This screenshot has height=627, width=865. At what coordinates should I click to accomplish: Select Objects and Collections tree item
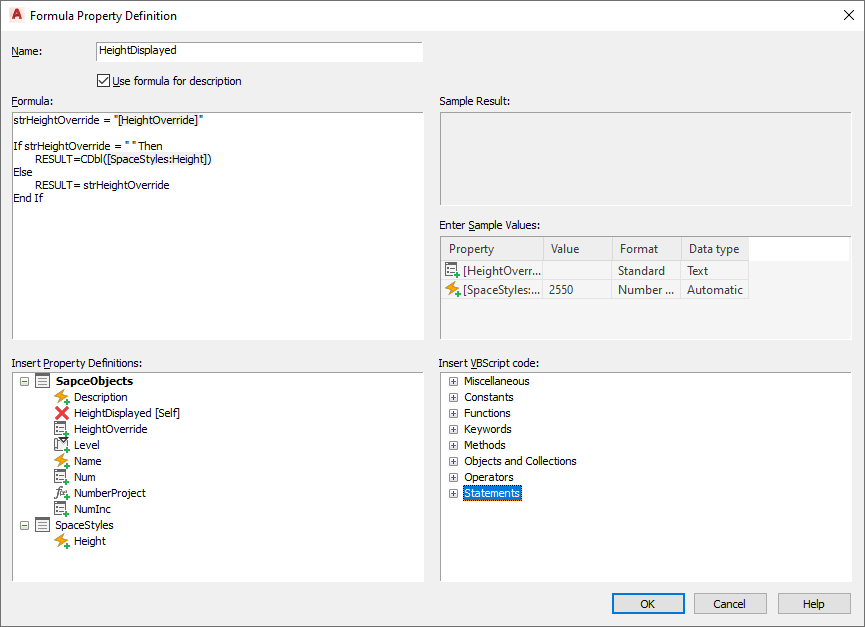520,461
